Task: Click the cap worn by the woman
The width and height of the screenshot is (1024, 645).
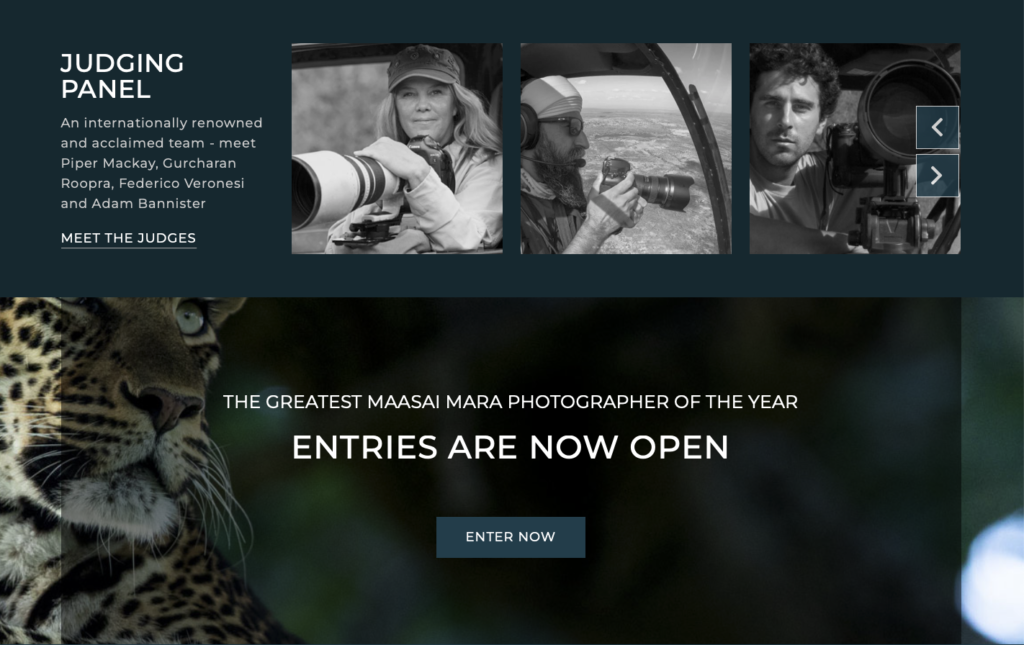Action: pyautogui.click(x=424, y=66)
